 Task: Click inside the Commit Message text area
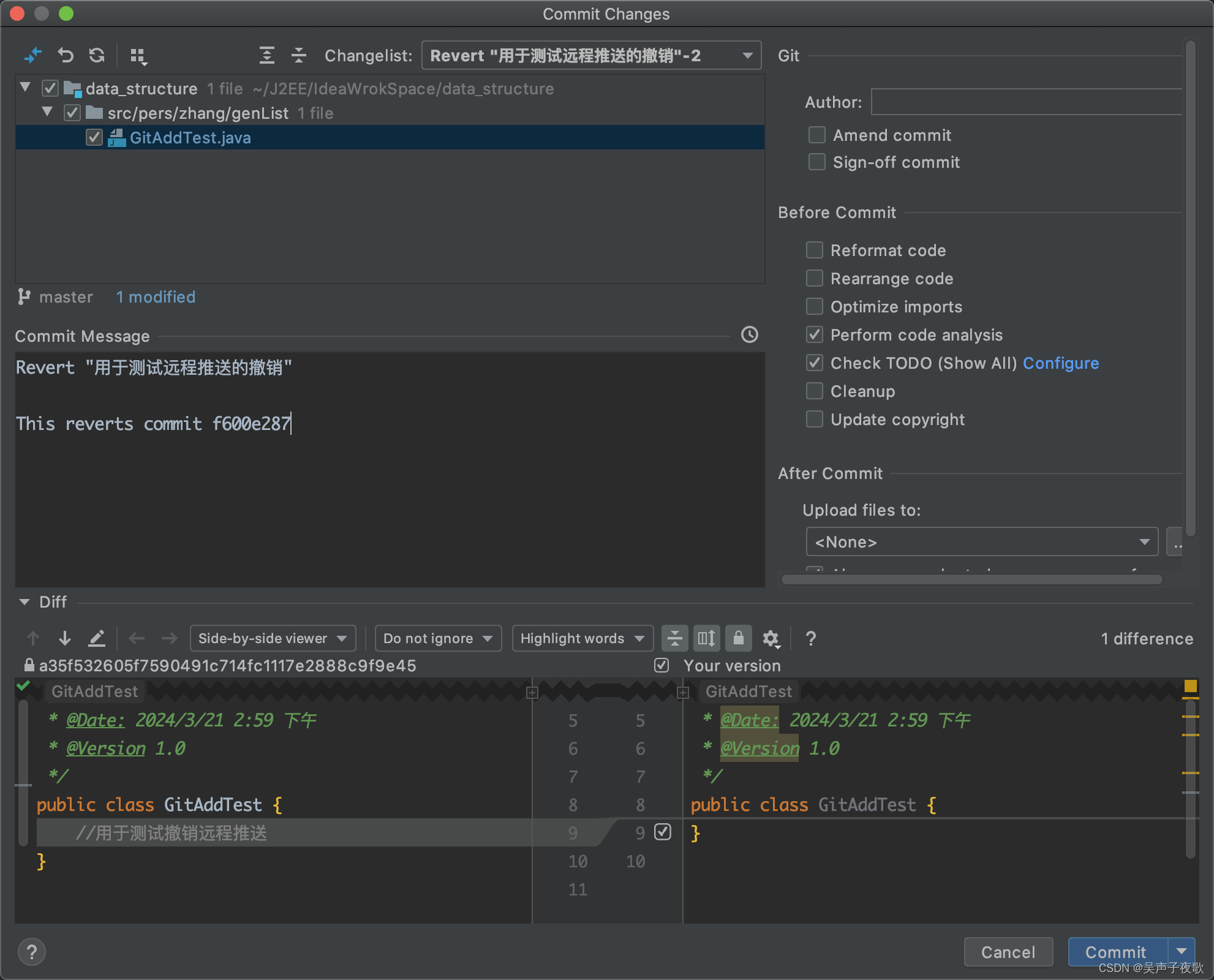390,469
